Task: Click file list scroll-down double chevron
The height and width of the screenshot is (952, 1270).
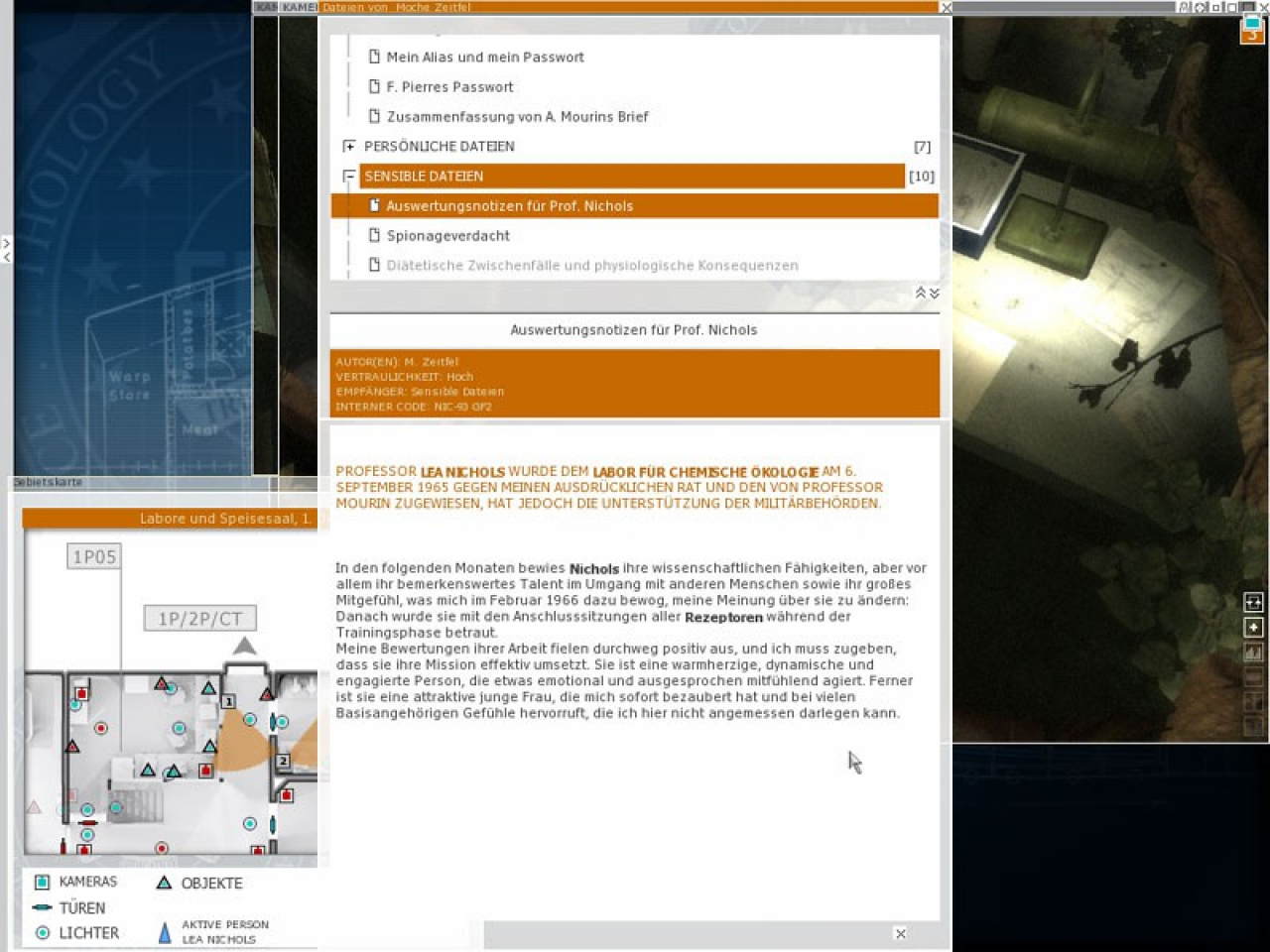Action: coord(934,294)
